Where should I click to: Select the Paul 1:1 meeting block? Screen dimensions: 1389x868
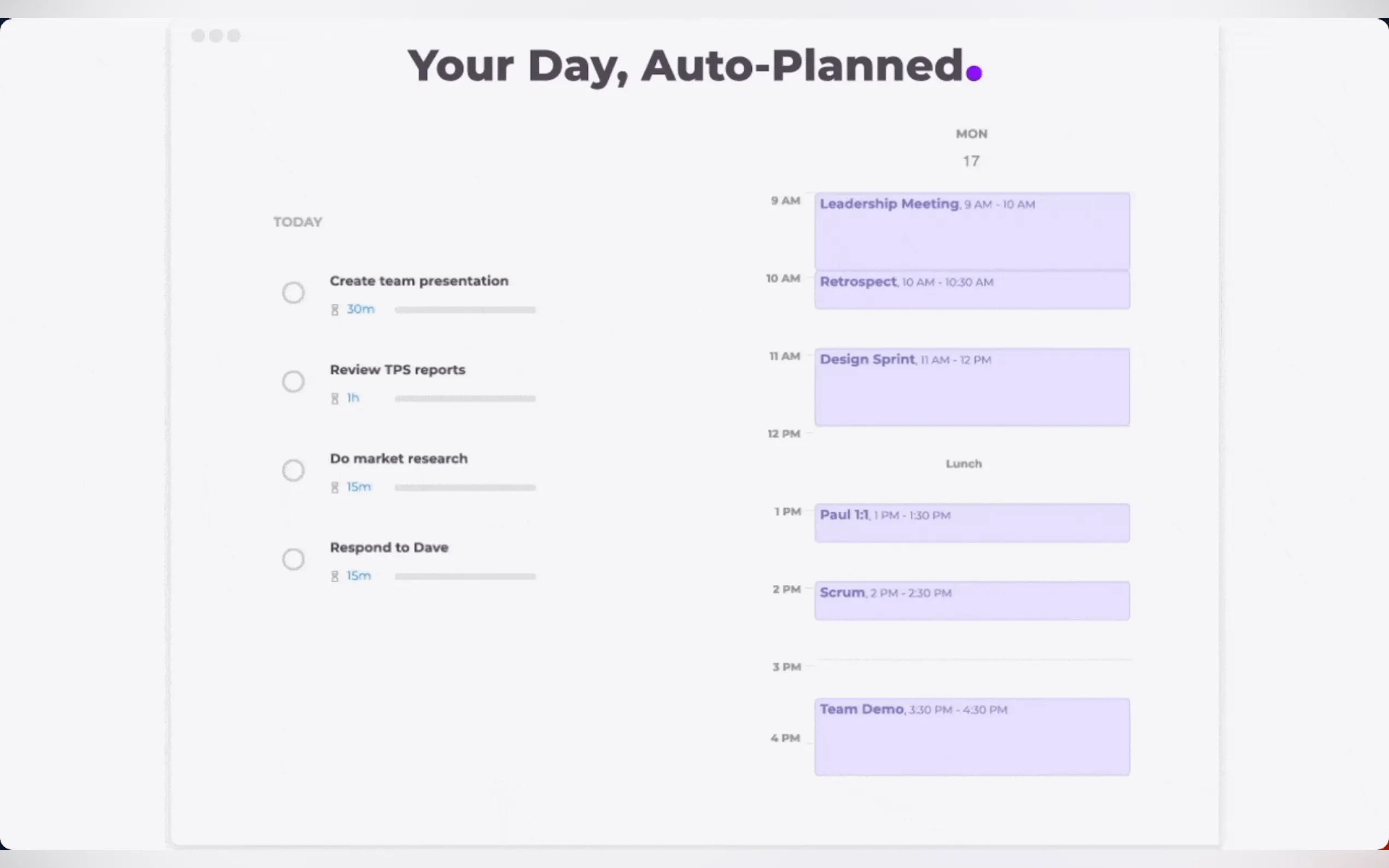[x=972, y=523]
